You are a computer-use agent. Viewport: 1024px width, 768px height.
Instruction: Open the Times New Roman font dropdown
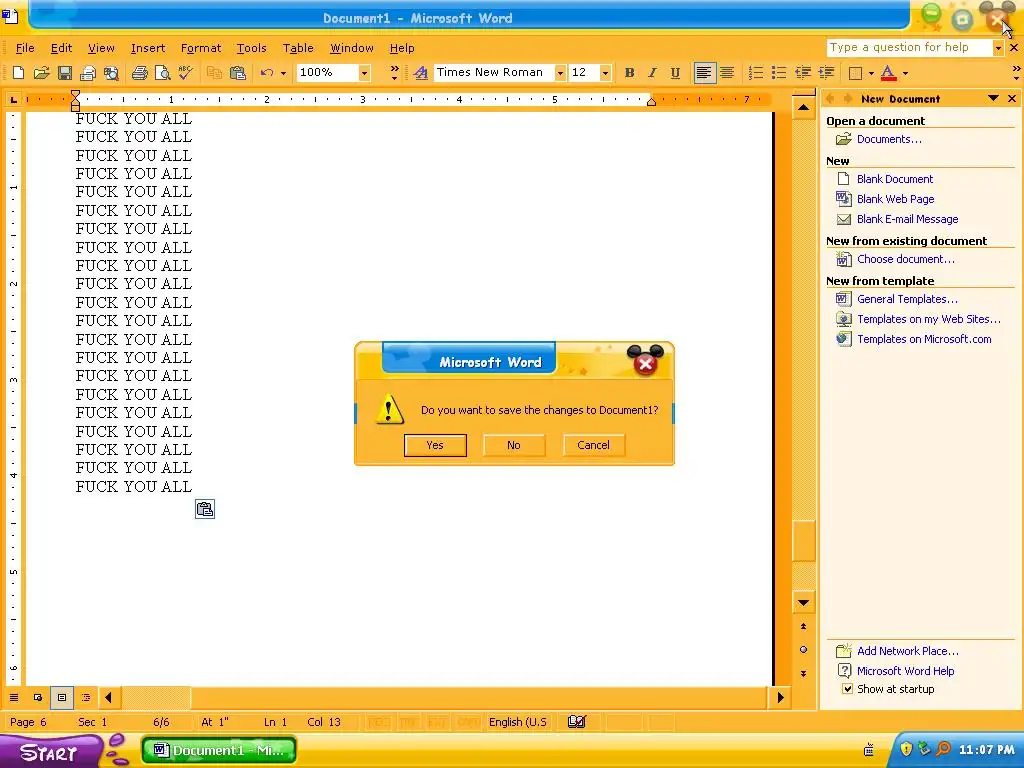pyautogui.click(x=560, y=72)
